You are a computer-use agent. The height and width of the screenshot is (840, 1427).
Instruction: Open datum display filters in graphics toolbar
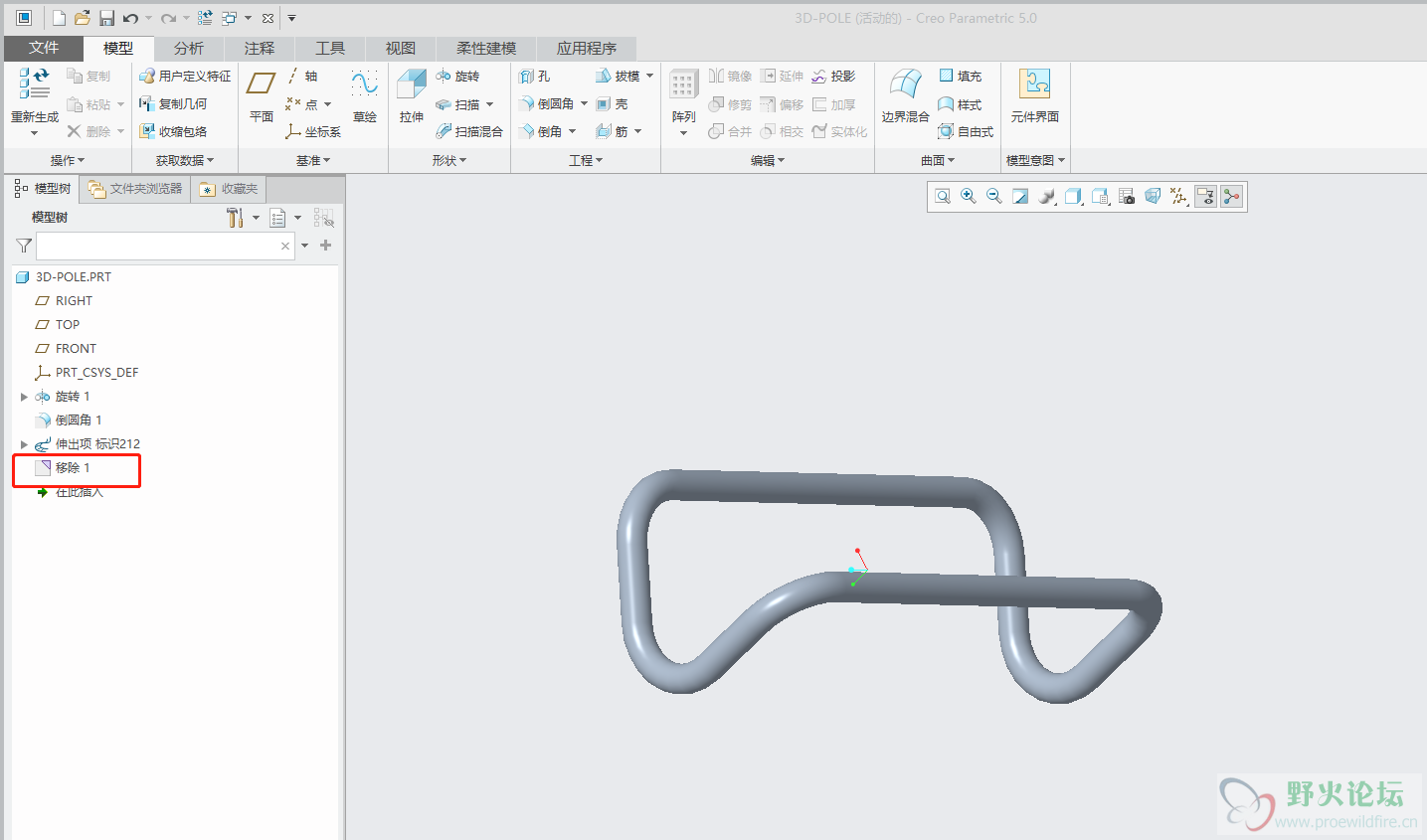pyautogui.click(x=1179, y=197)
